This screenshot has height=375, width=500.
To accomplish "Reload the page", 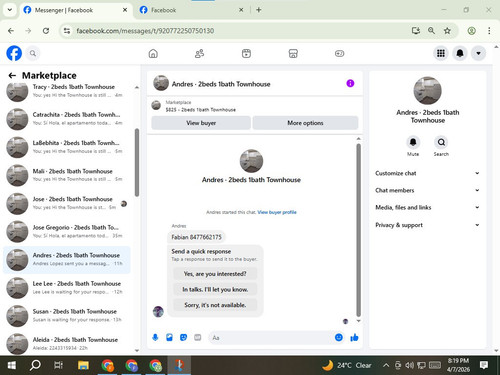I will (46, 31).
